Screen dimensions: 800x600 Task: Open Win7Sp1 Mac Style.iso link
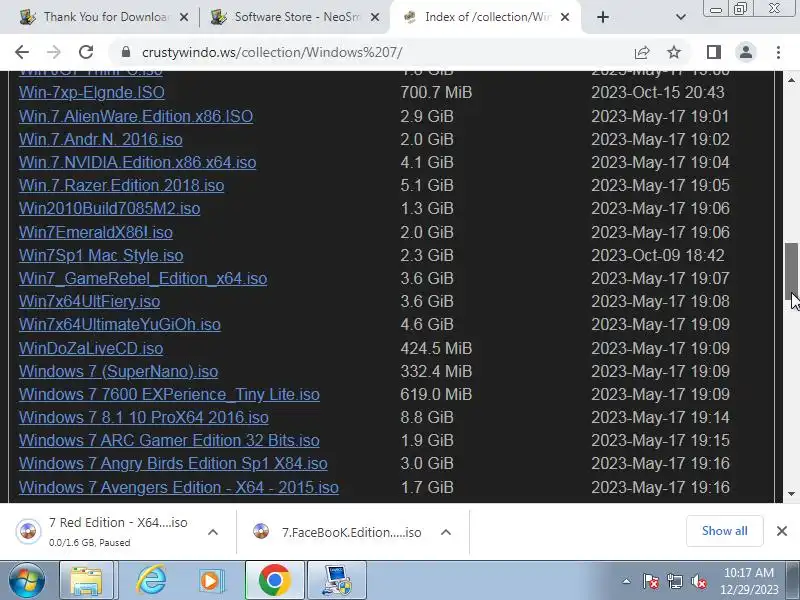pos(101,255)
